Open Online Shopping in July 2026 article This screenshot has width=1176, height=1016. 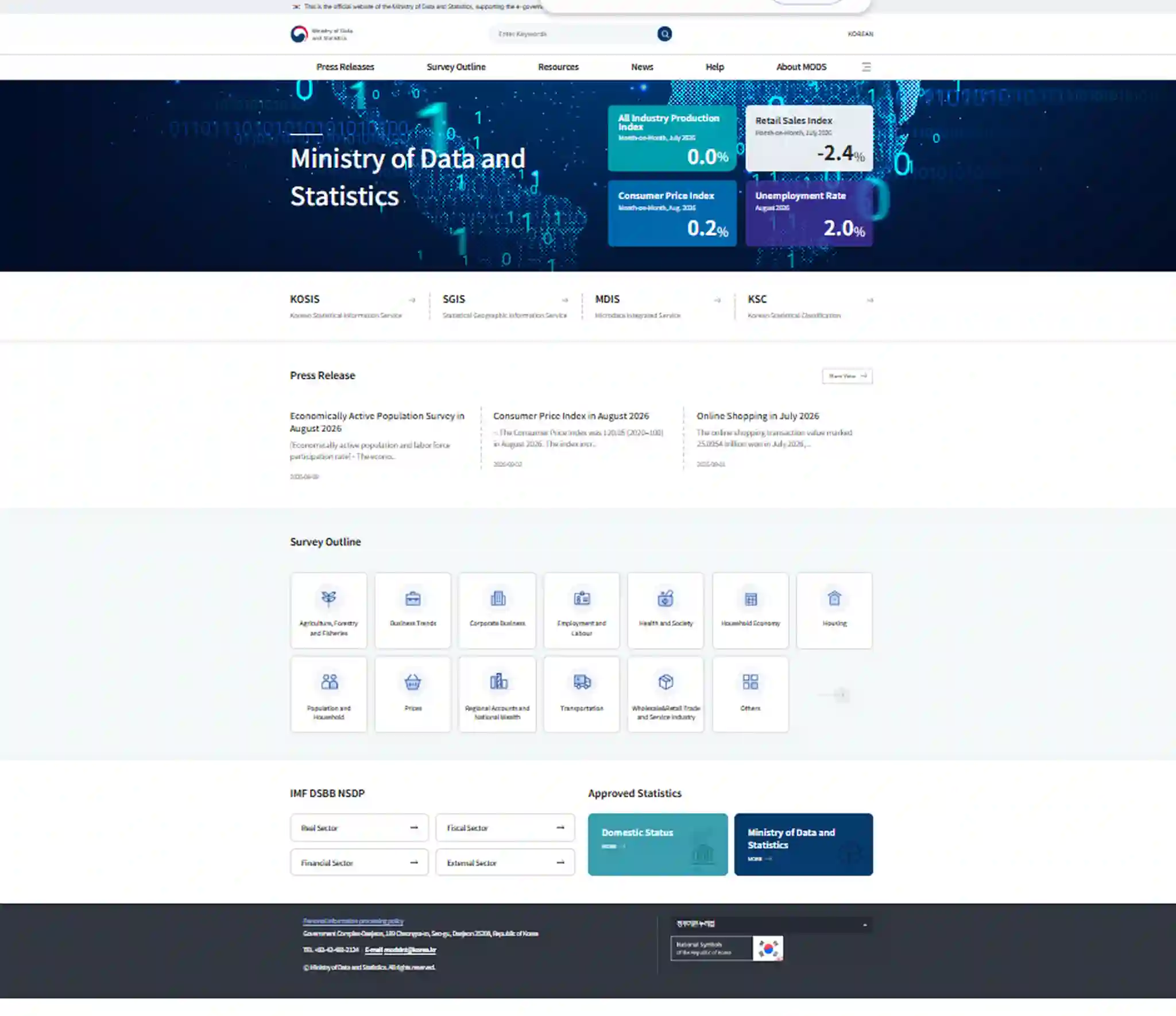point(757,416)
